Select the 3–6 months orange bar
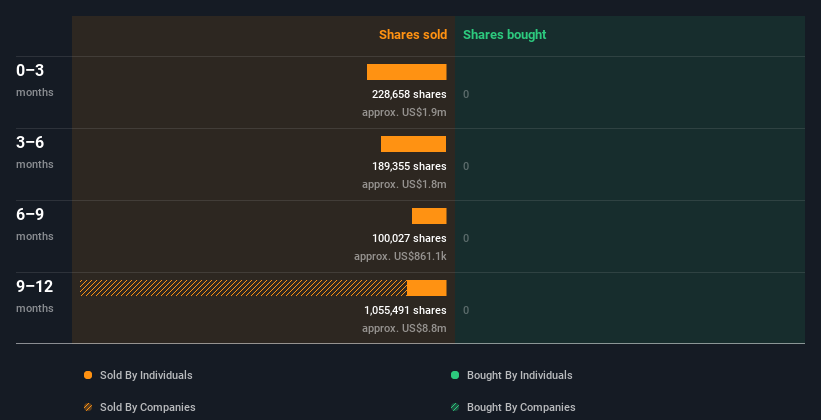This screenshot has width=821, height=420. 414,144
